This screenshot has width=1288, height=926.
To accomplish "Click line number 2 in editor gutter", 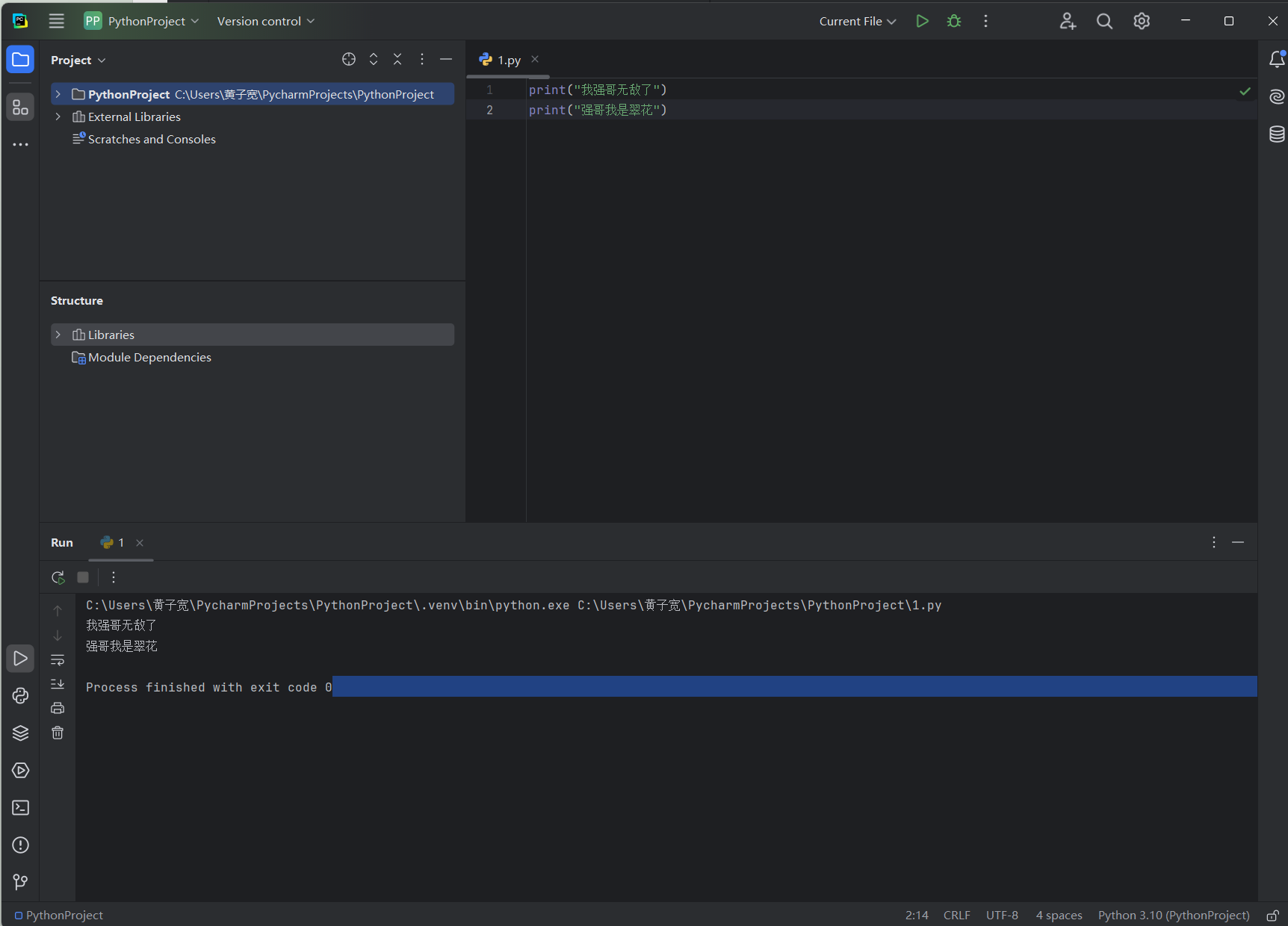I will (489, 110).
